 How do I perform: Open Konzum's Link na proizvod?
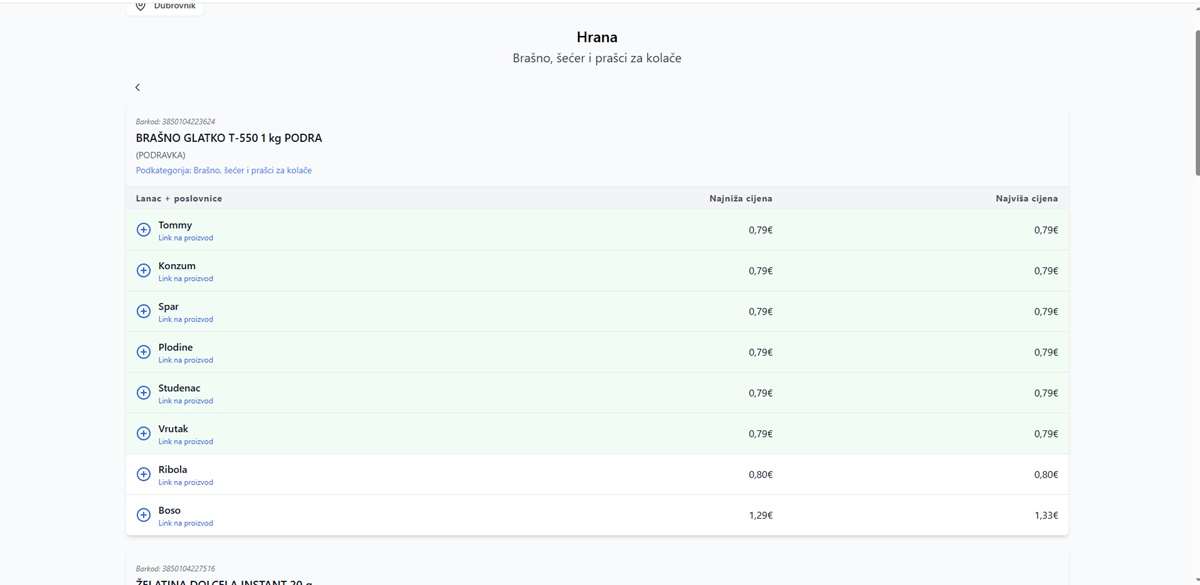[185, 279]
